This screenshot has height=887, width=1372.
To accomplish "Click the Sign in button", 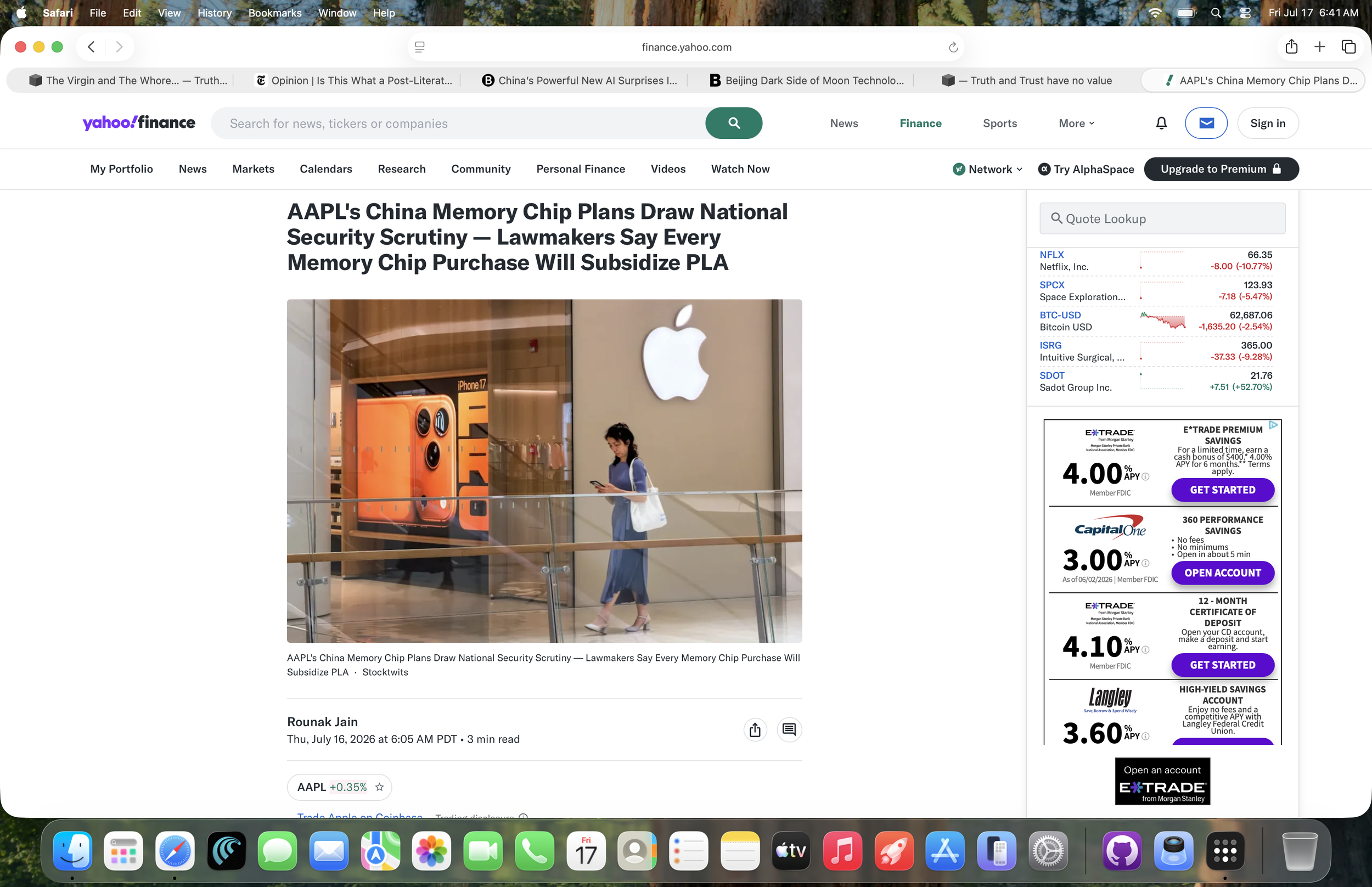I will point(1268,123).
